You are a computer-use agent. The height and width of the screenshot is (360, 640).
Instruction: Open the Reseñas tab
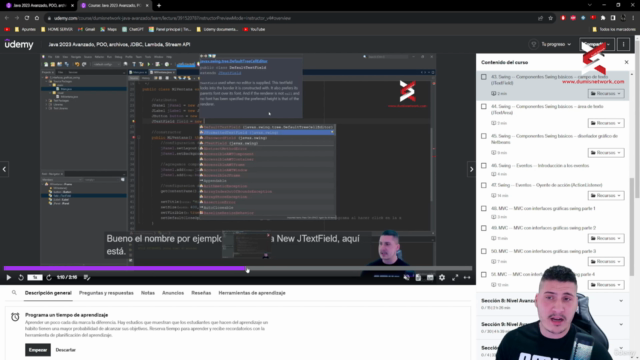(x=201, y=293)
